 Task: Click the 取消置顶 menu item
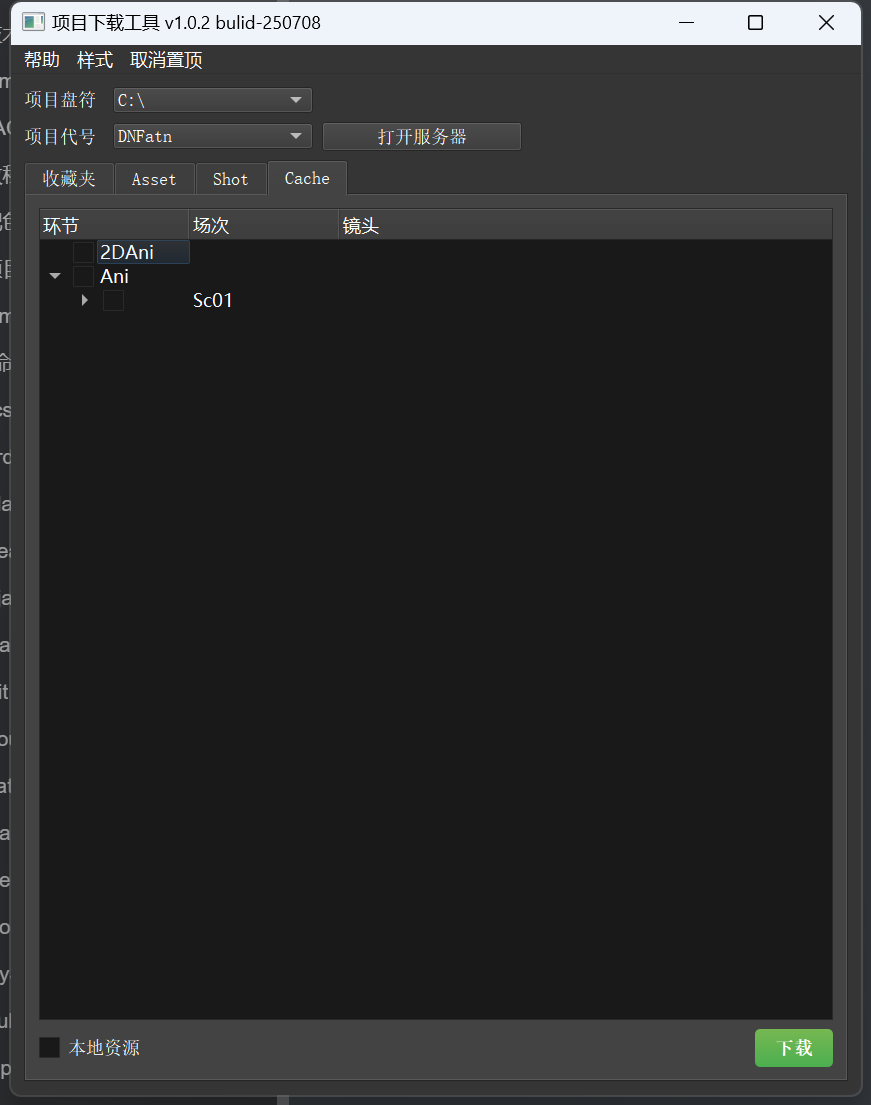(x=166, y=60)
